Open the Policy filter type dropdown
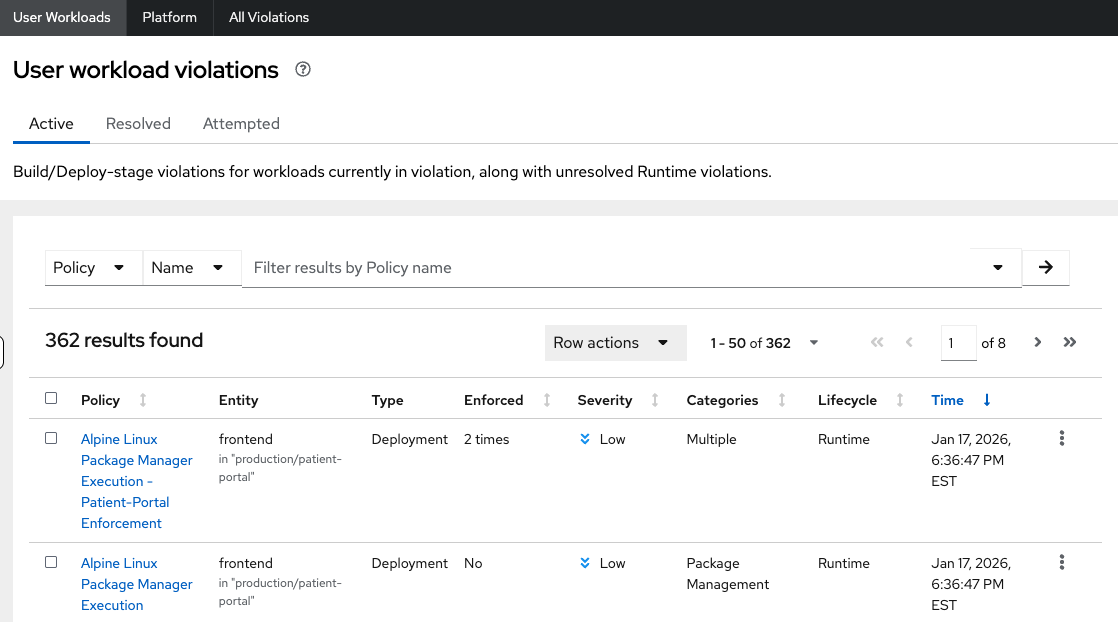 (x=92, y=268)
